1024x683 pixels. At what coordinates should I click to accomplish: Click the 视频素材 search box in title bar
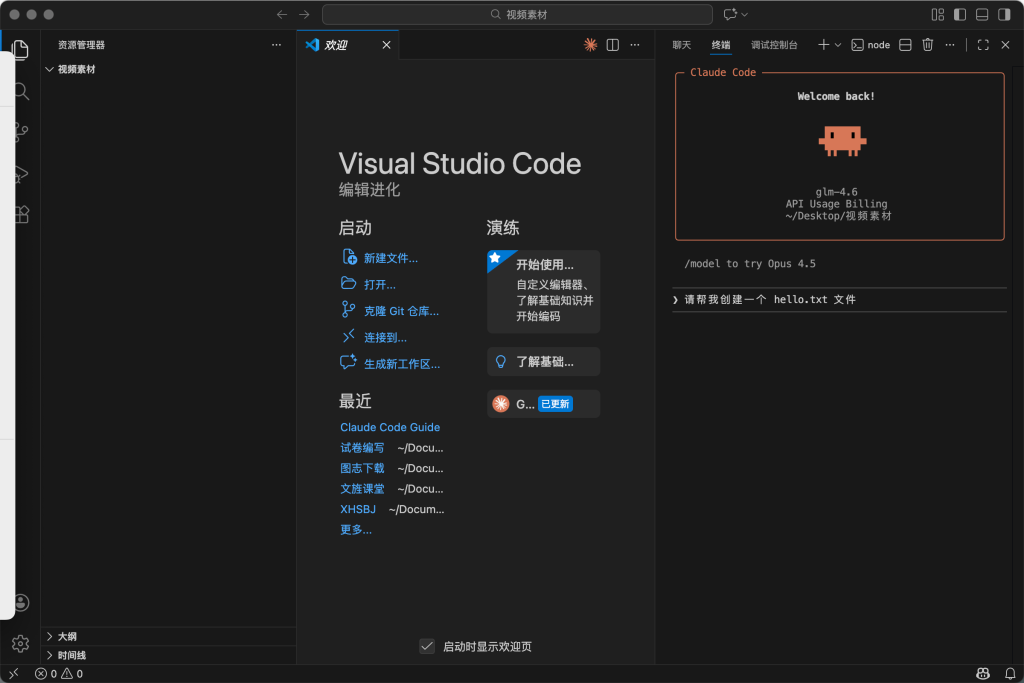pos(517,15)
